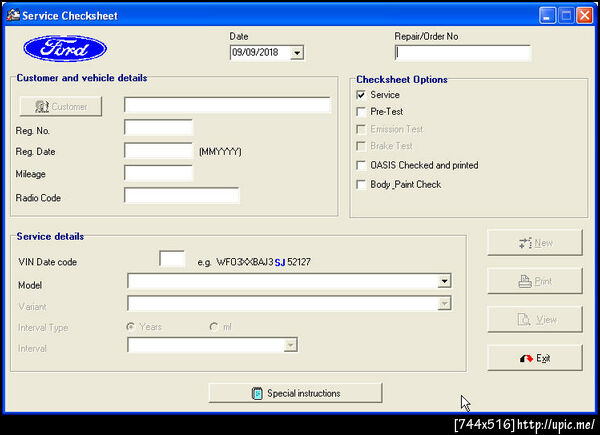Click the greyed-out Customer button

point(61,106)
